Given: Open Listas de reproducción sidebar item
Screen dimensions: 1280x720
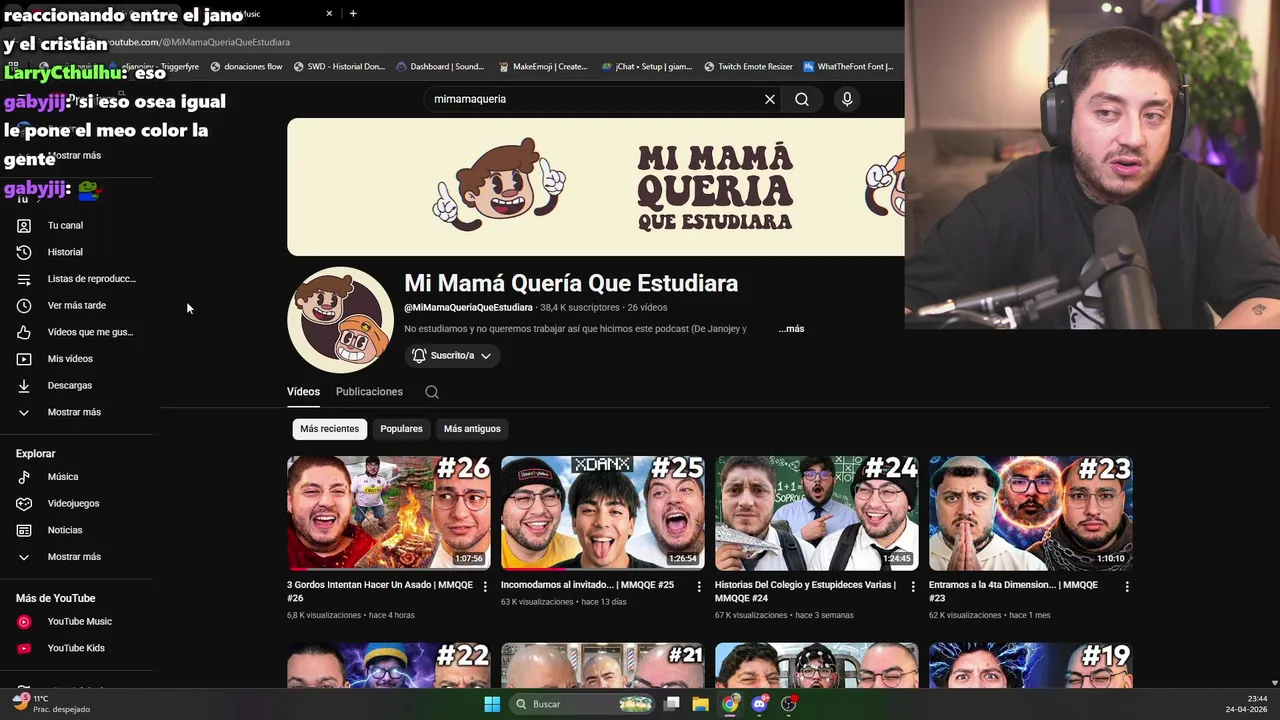Looking at the screenshot, I should (x=77, y=279).
